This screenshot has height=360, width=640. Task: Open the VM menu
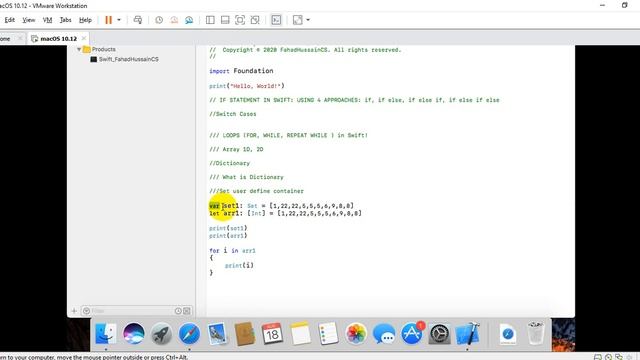click(x=47, y=20)
